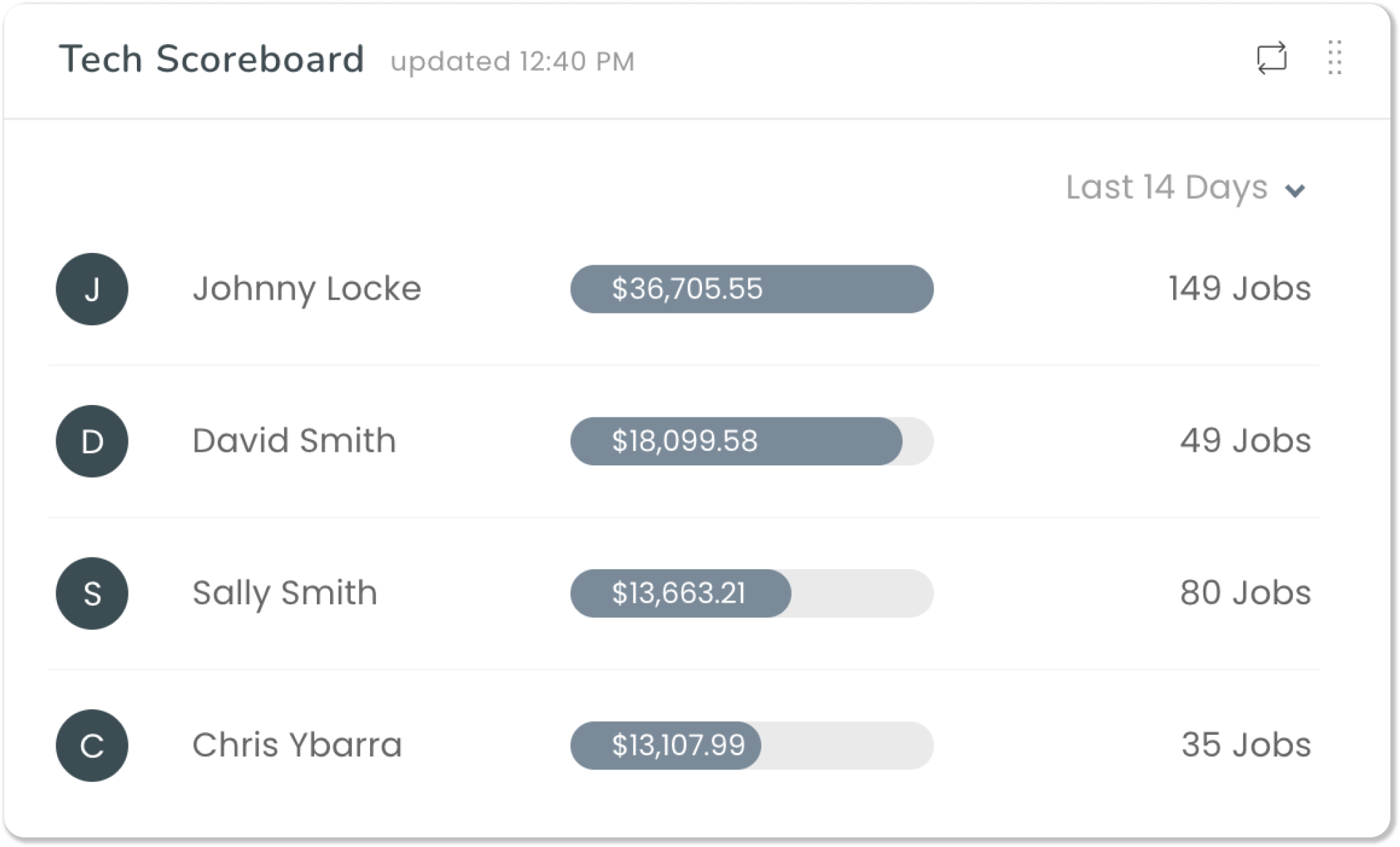
Task: Open the Last 14 Days dropdown
Action: pos(1185,188)
